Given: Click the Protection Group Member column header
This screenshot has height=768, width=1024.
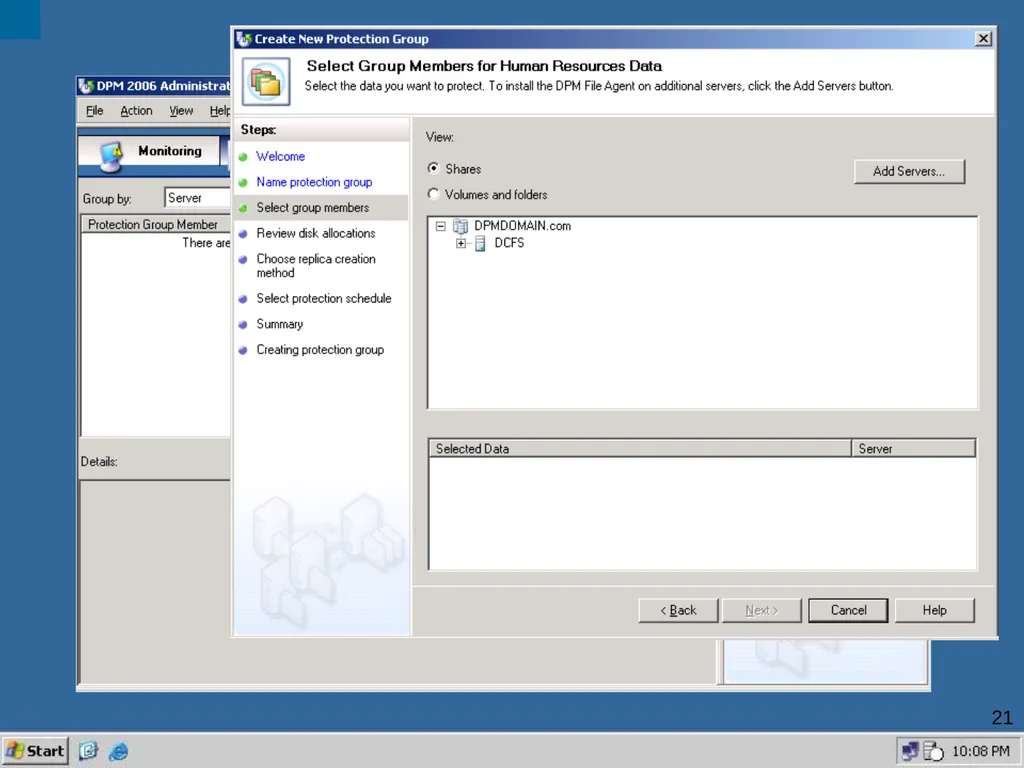Looking at the screenshot, I should point(156,225).
